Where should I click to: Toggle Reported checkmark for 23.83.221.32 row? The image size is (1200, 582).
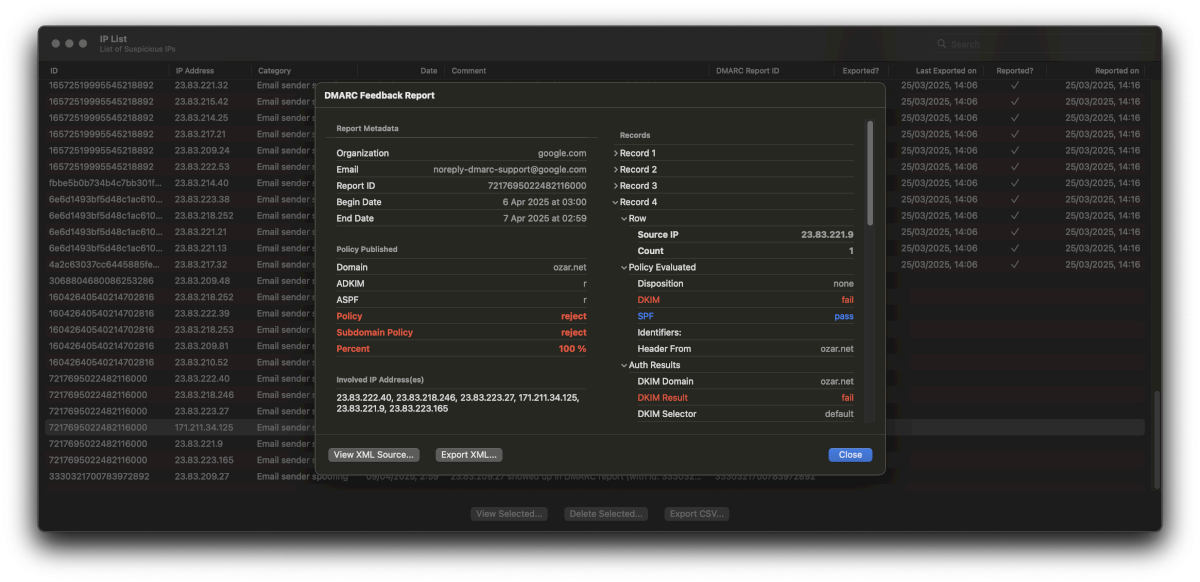tap(1014, 85)
